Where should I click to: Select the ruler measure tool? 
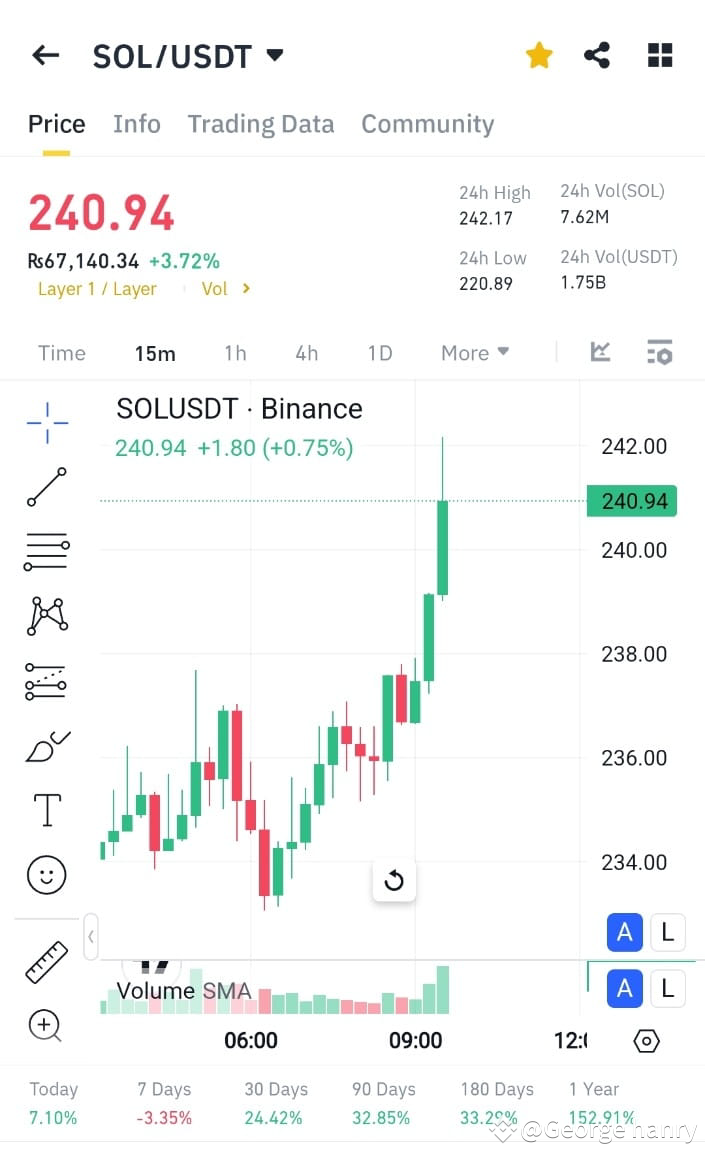(x=46, y=962)
